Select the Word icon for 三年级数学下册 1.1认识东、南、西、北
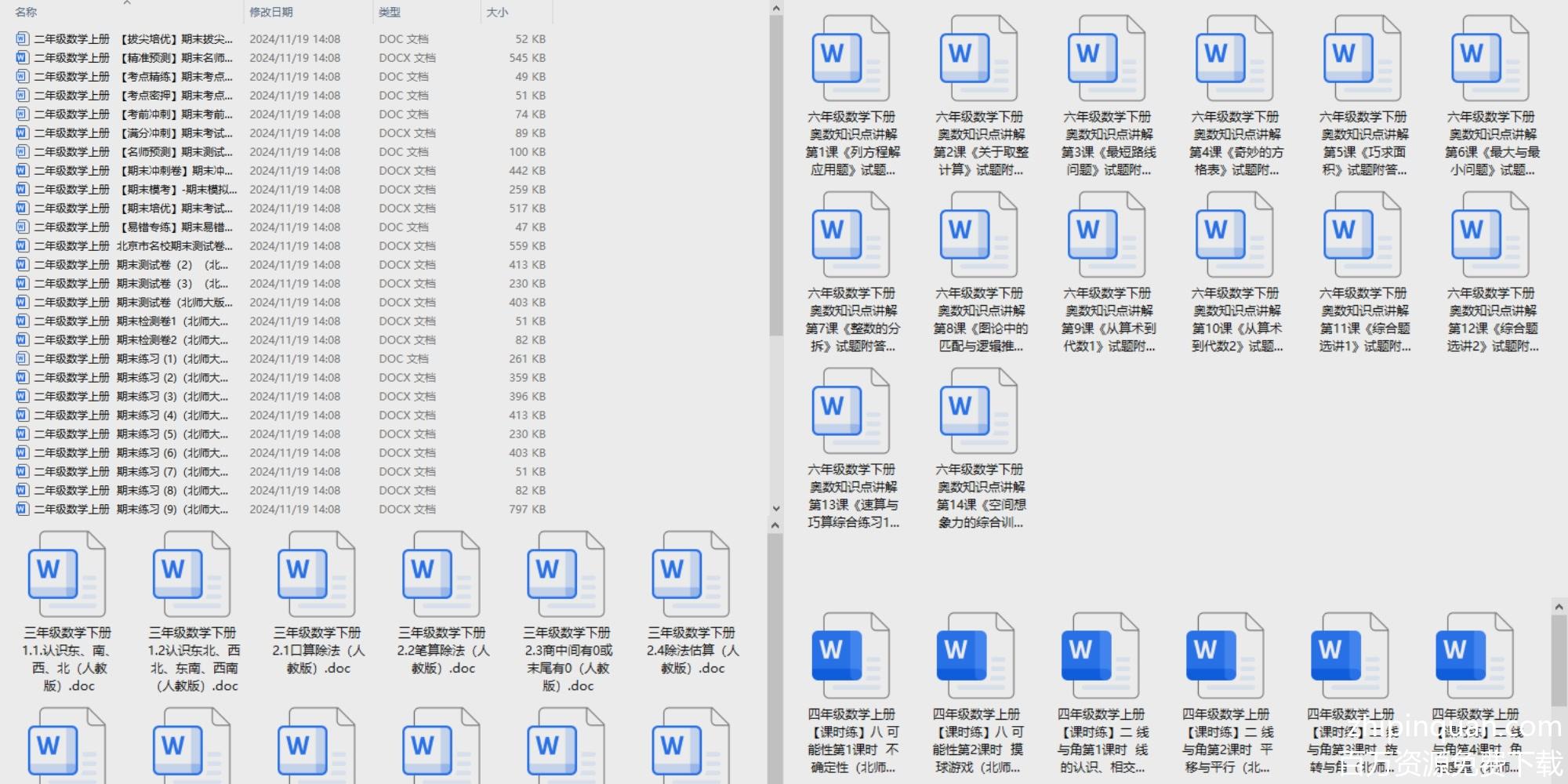This screenshot has height=784, width=1568. click(67, 575)
